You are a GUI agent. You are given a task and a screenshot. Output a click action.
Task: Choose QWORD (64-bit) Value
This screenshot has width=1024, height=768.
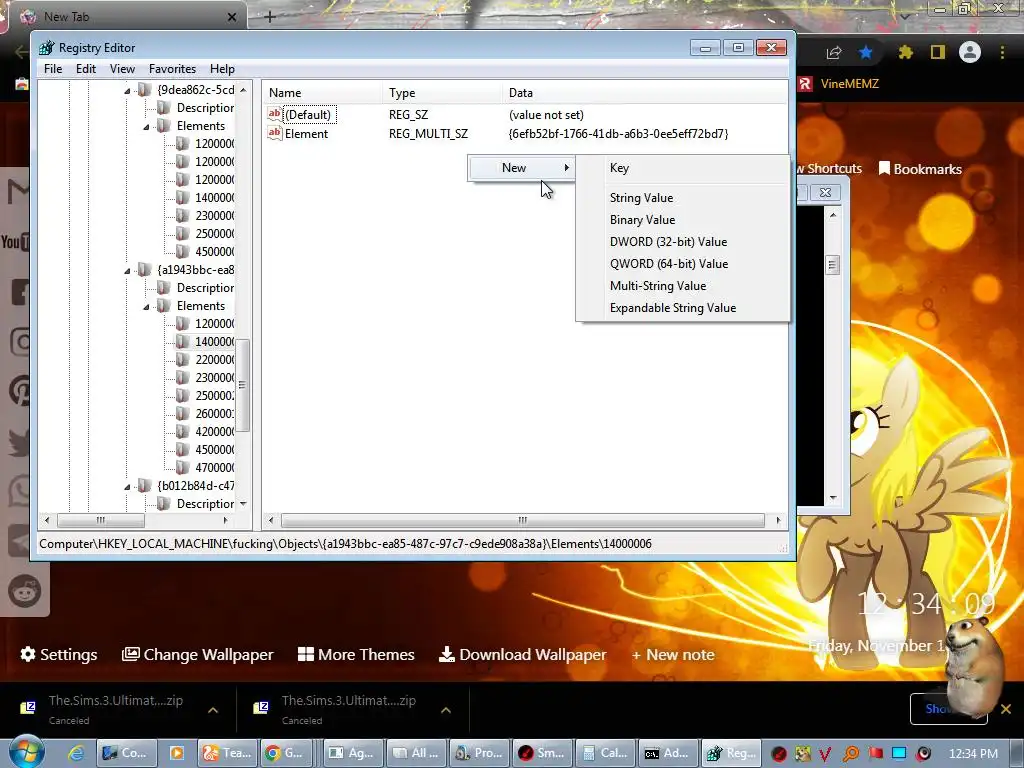click(682, 264)
